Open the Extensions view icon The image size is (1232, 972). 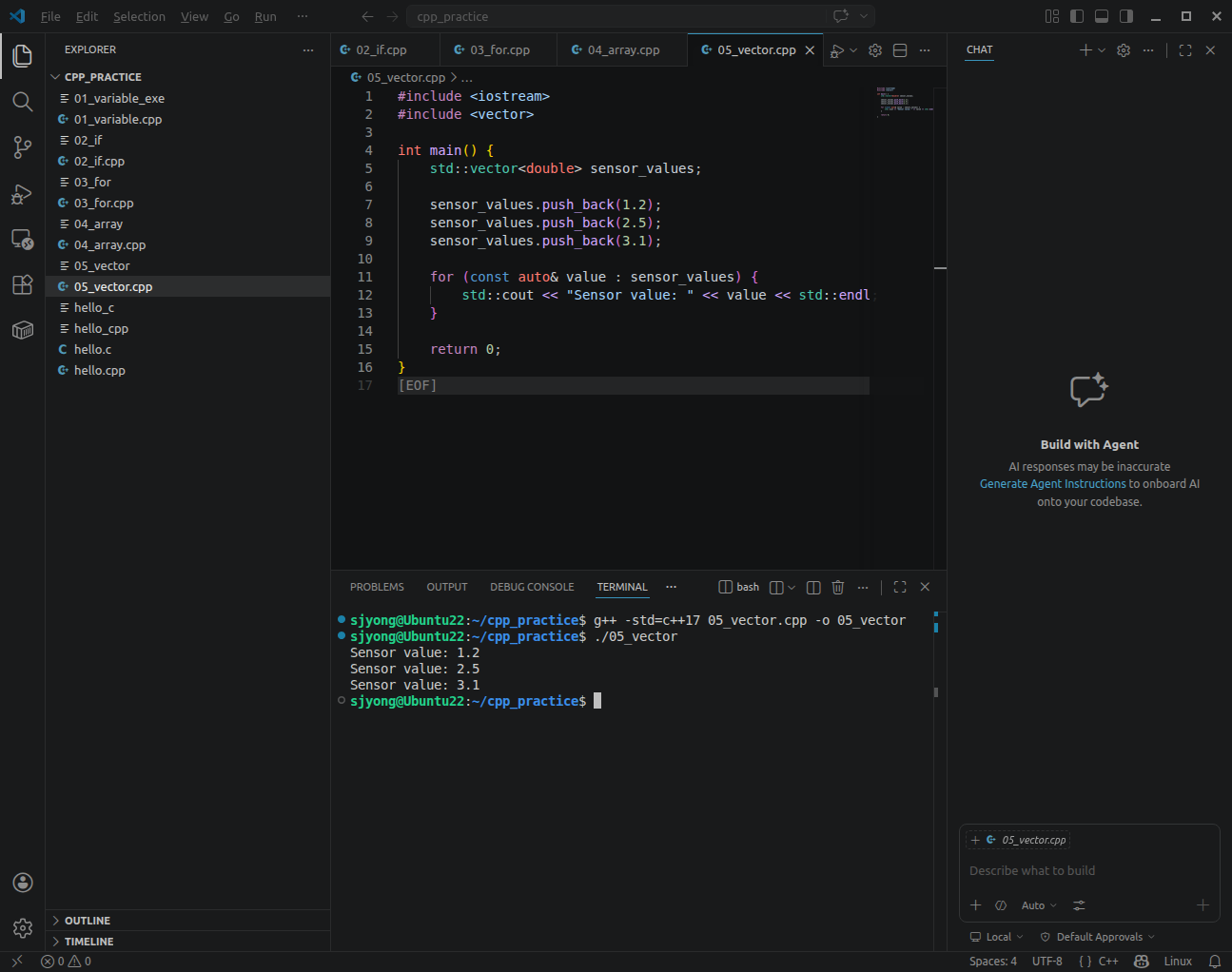click(x=23, y=284)
